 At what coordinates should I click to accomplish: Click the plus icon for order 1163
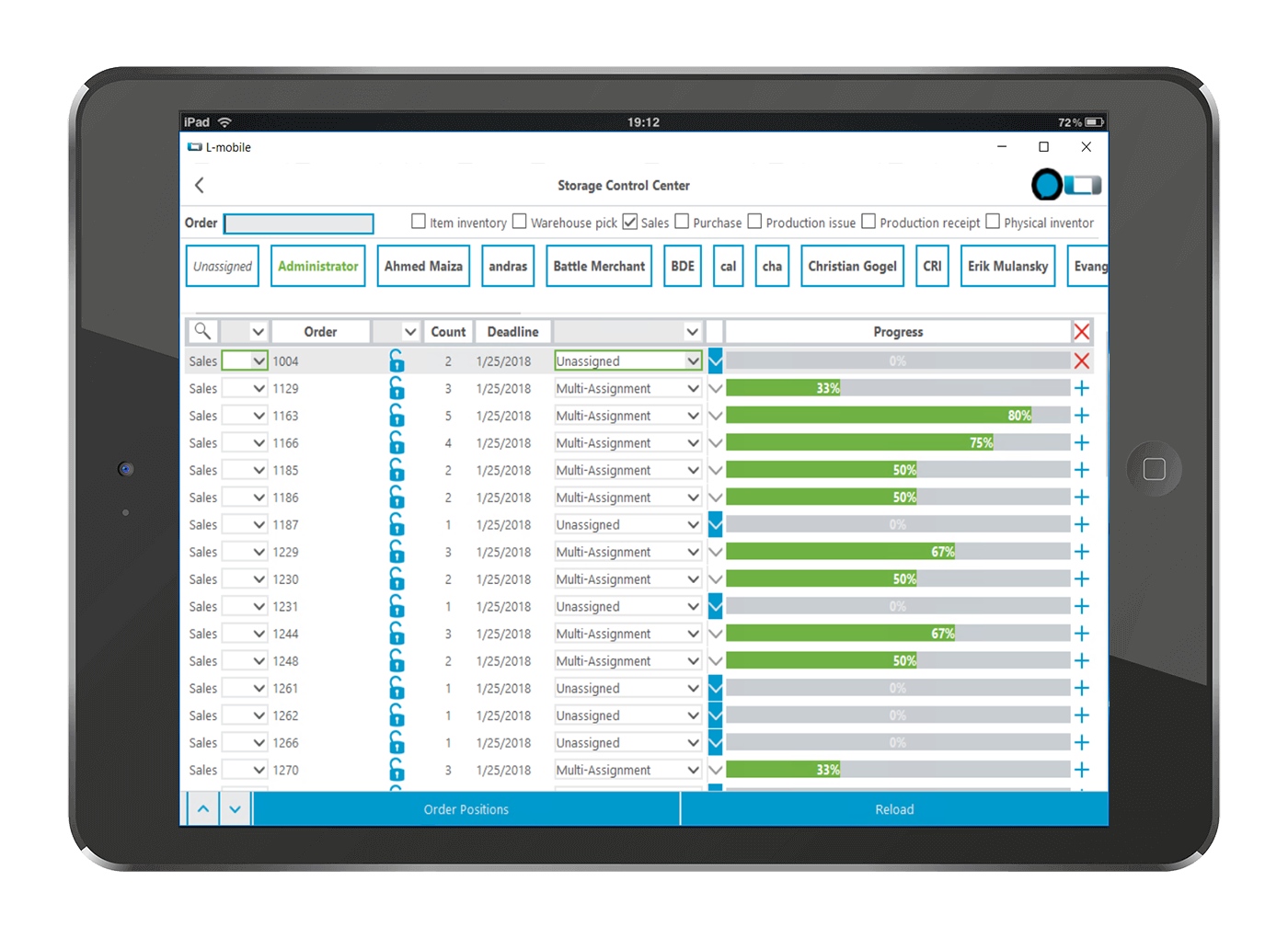tap(1082, 416)
